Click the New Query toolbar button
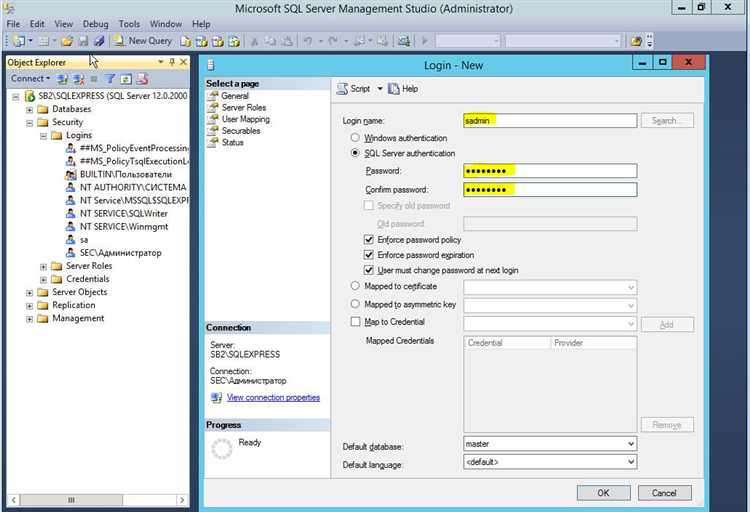The height and width of the screenshot is (512, 750). (143, 41)
